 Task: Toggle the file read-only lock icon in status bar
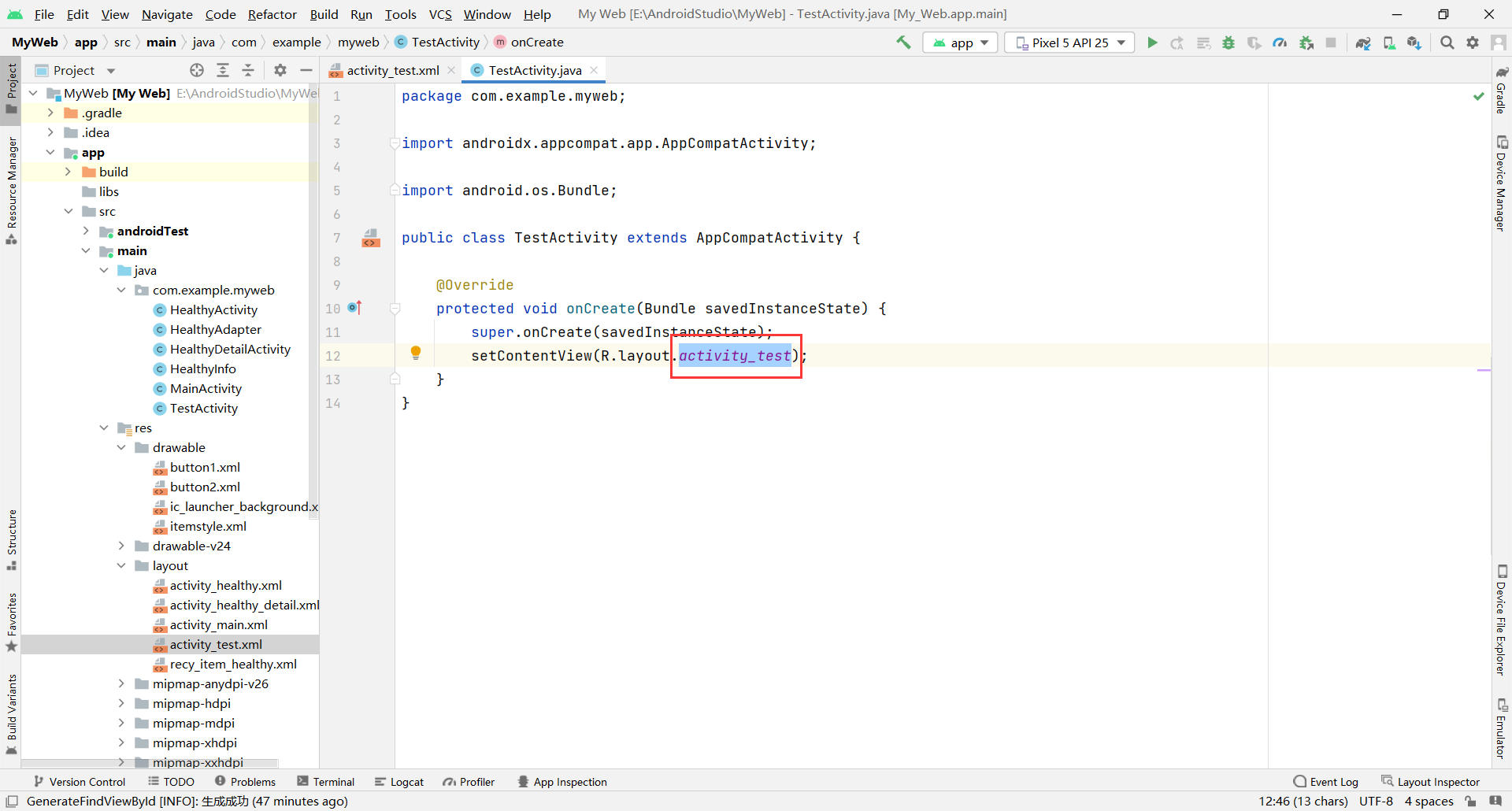[1470, 802]
